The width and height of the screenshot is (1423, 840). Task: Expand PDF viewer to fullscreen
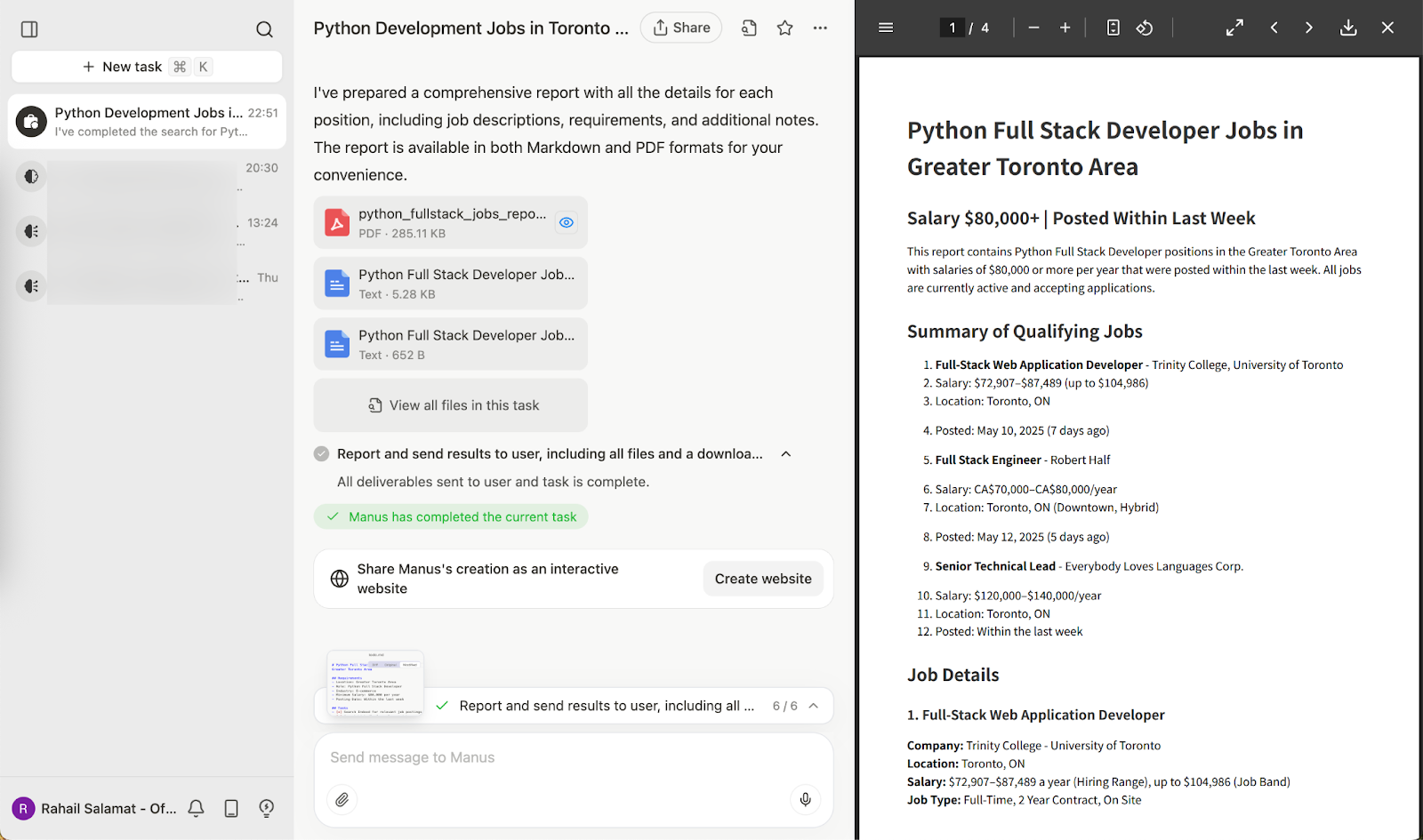(x=1234, y=28)
